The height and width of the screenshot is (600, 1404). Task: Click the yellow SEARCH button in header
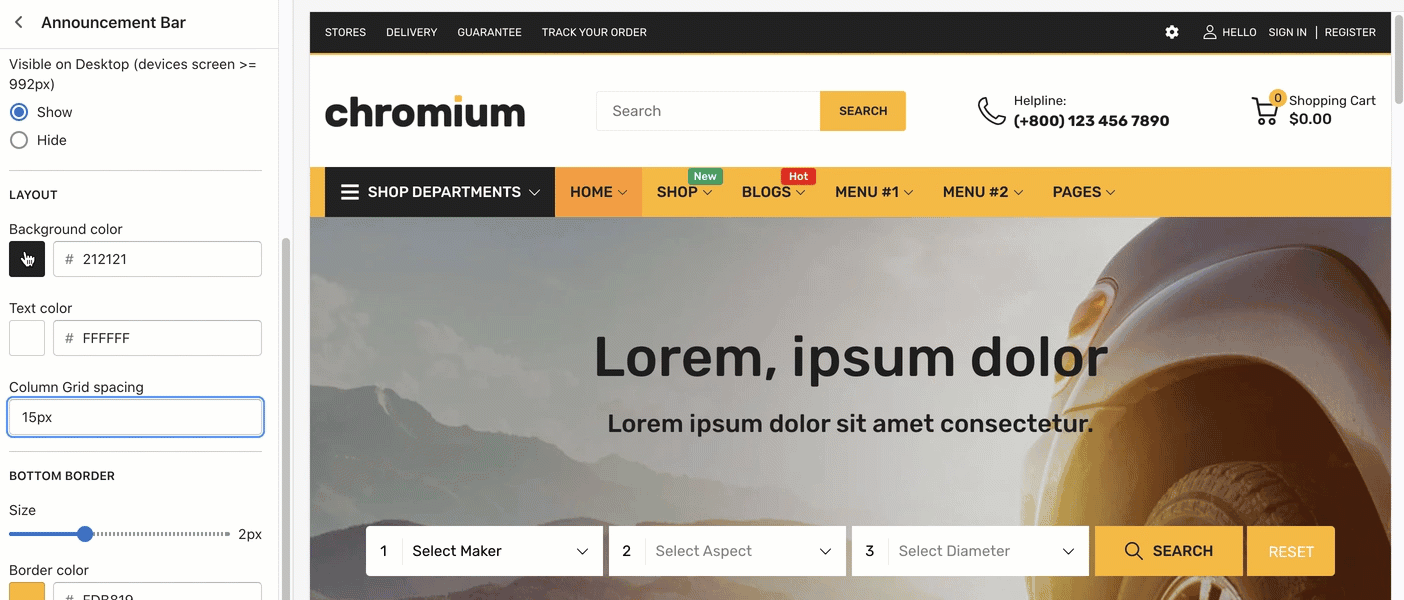(863, 111)
